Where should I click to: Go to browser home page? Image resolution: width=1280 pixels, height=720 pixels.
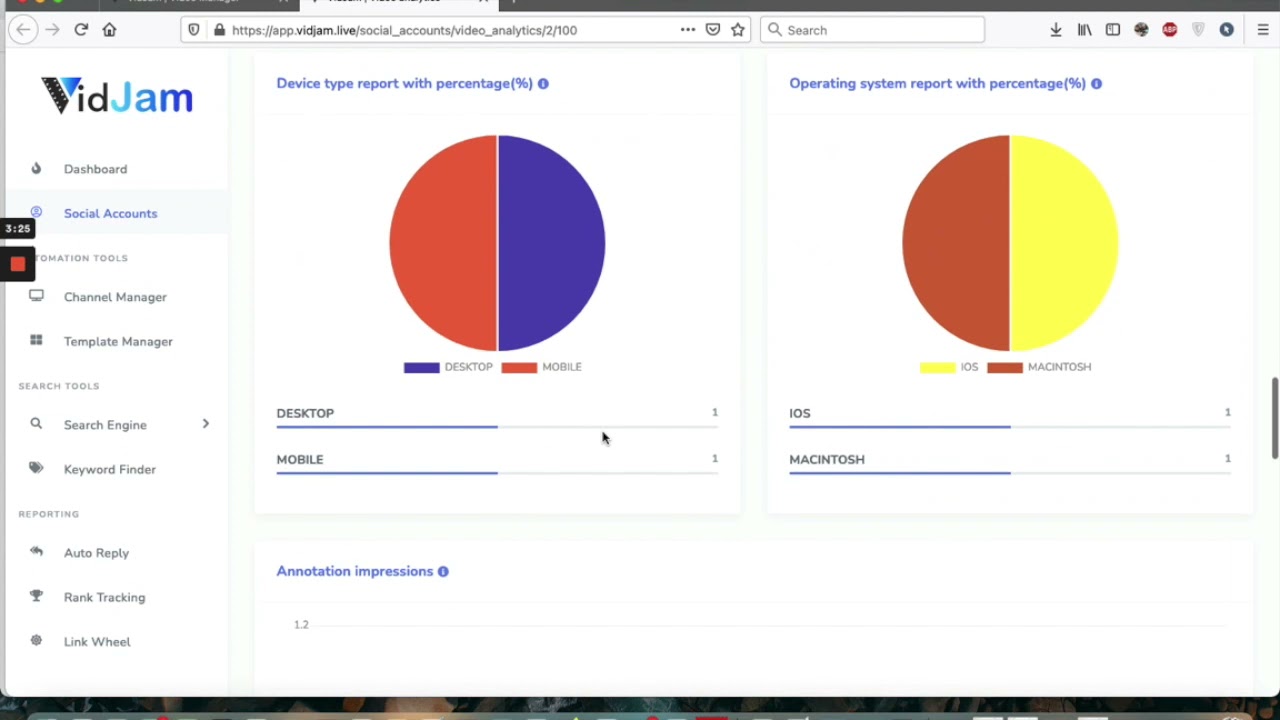(110, 30)
